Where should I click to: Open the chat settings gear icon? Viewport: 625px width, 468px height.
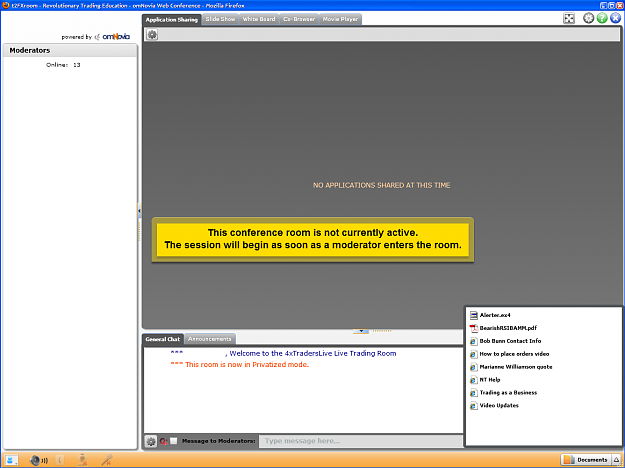point(151,441)
